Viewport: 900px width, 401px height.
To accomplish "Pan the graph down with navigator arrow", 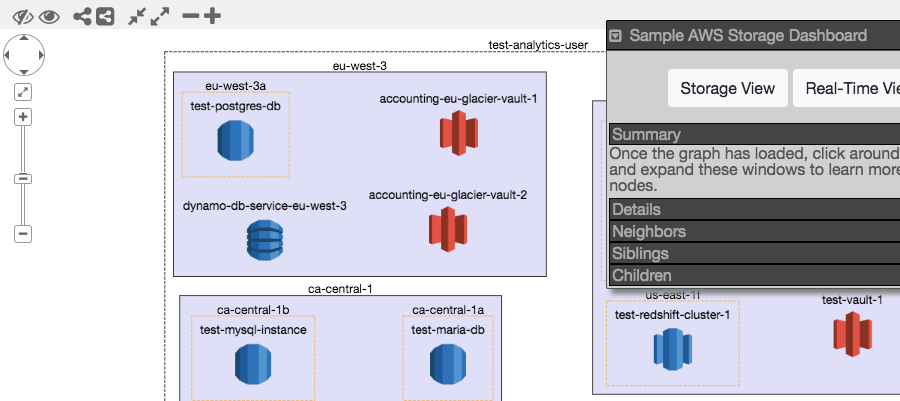I will point(24,72).
